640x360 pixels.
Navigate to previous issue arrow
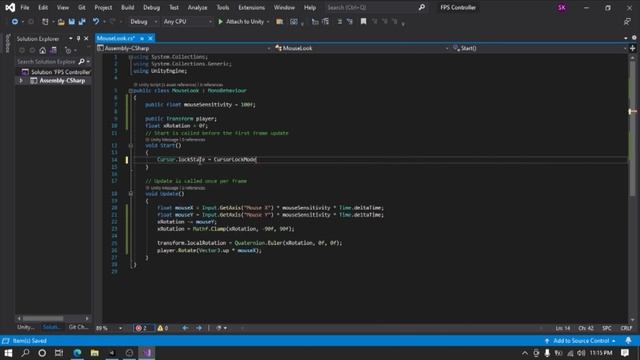pos(185,328)
